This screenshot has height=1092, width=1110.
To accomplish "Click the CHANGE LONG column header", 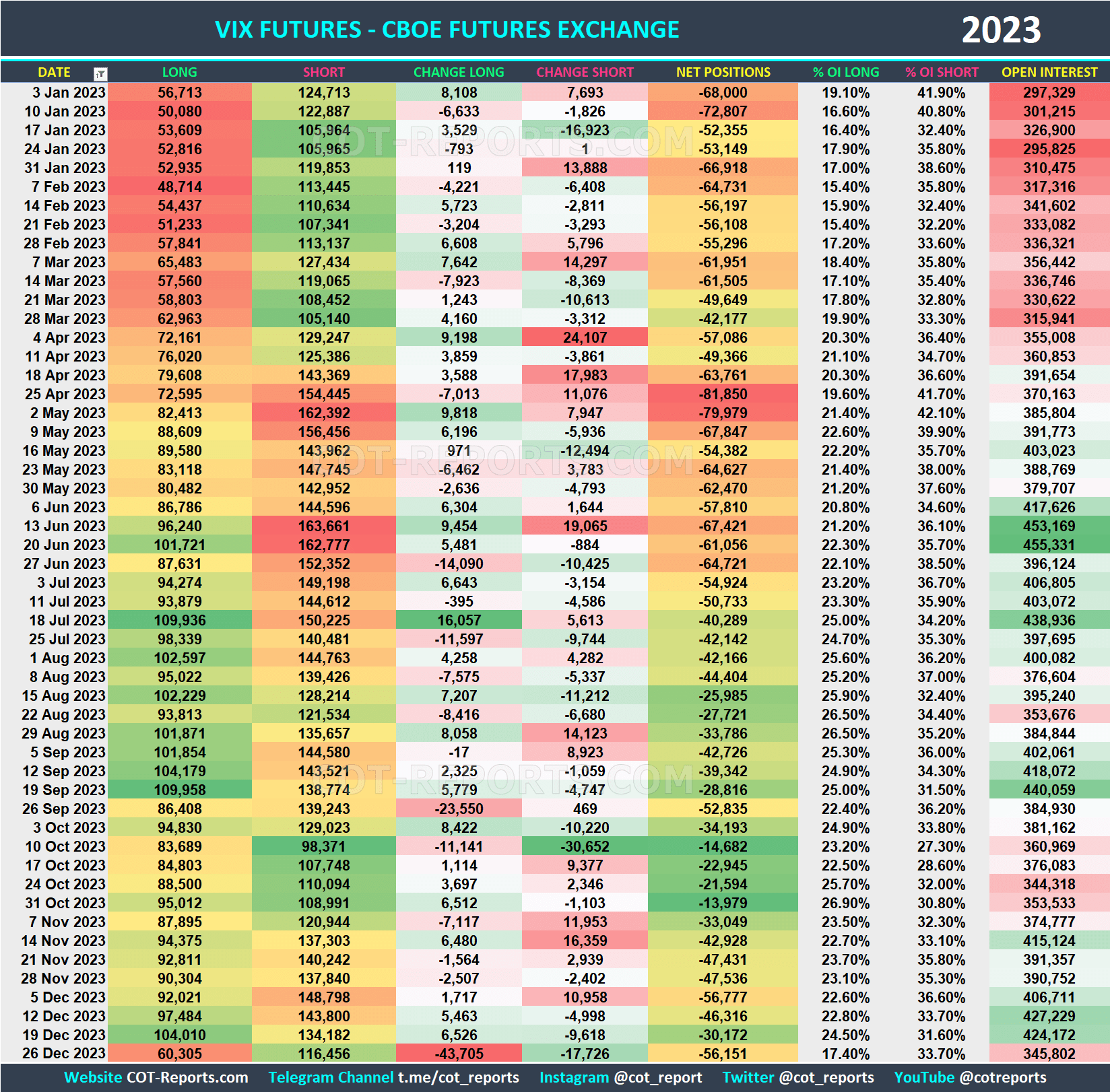I will [458, 72].
